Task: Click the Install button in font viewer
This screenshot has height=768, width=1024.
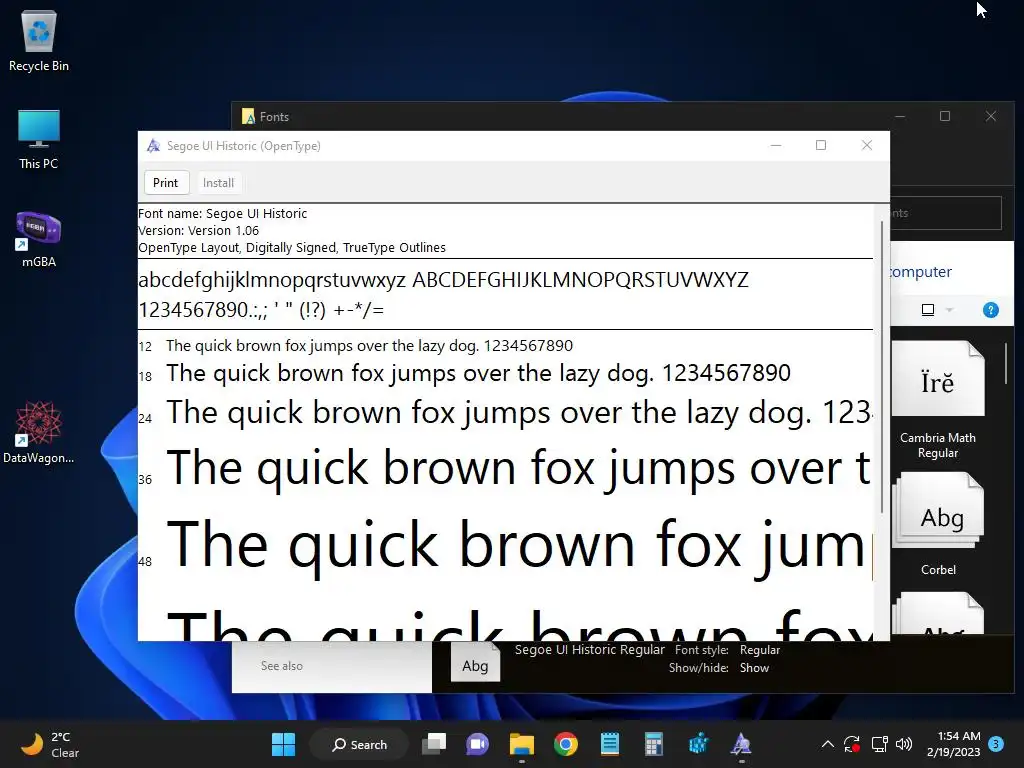Action: tap(218, 183)
